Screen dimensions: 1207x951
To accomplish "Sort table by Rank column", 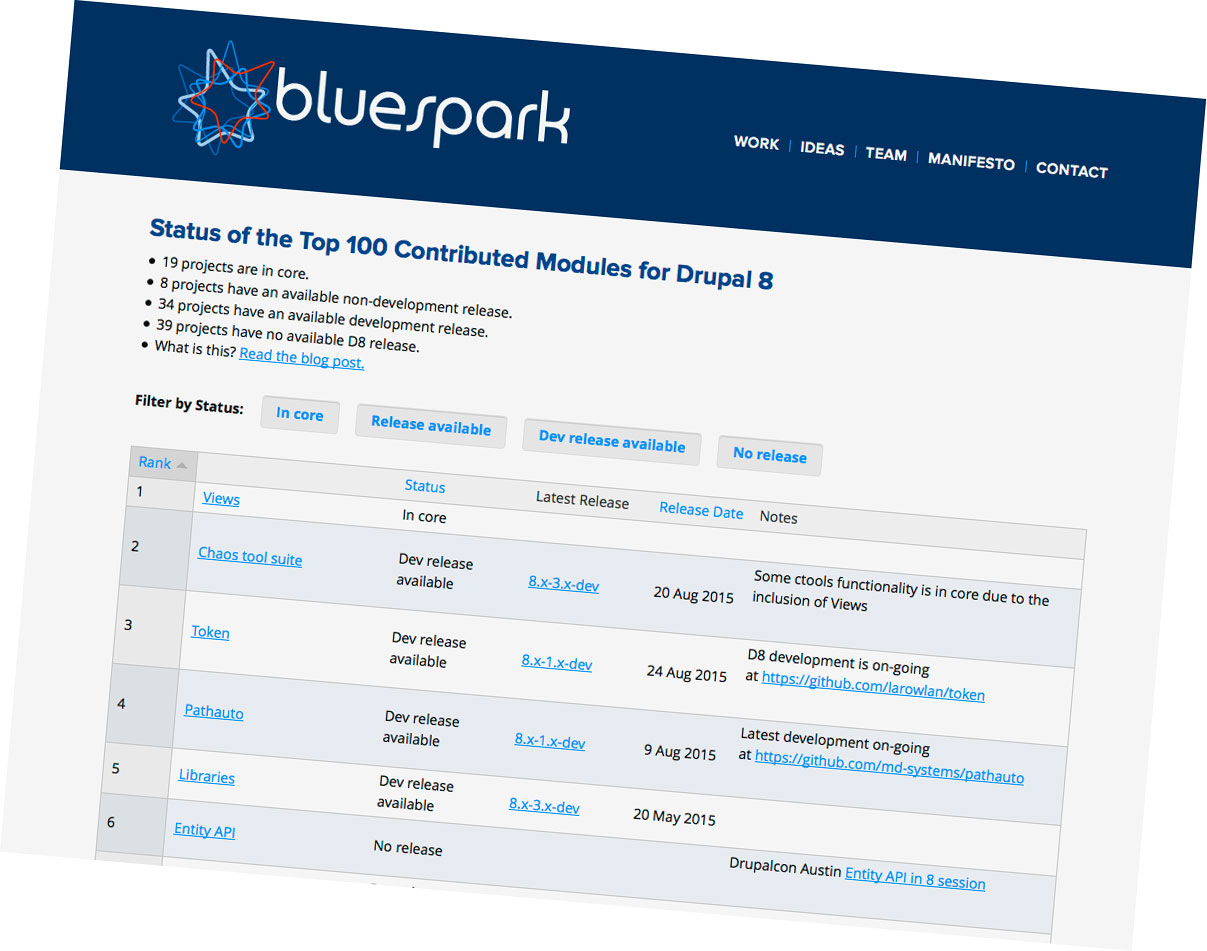I will click(155, 463).
